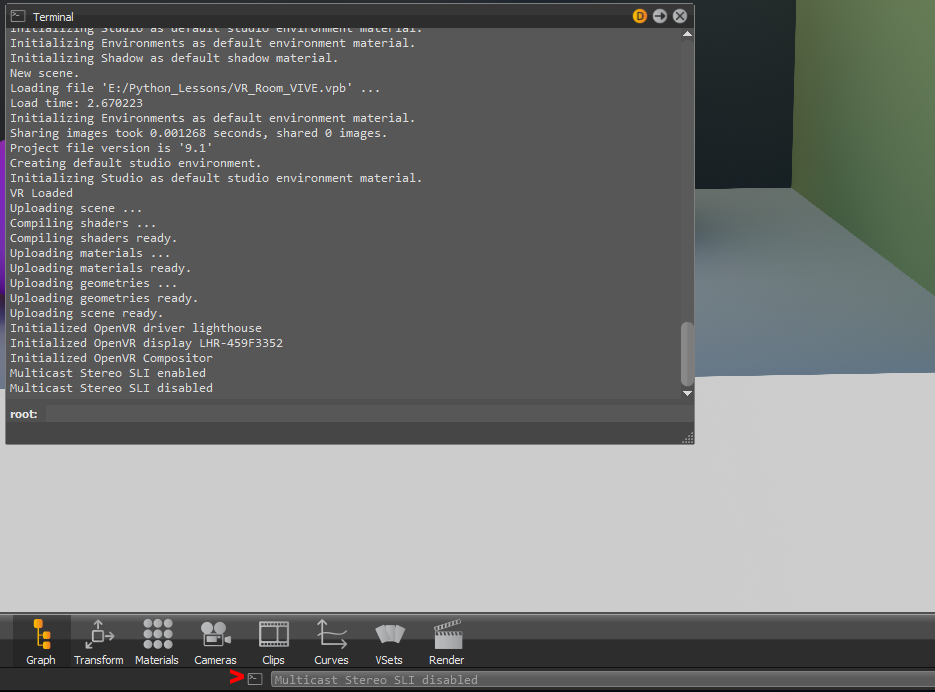Click the terminal scrollbar up arrow
This screenshot has width=935, height=692.
pyautogui.click(x=687, y=34)
